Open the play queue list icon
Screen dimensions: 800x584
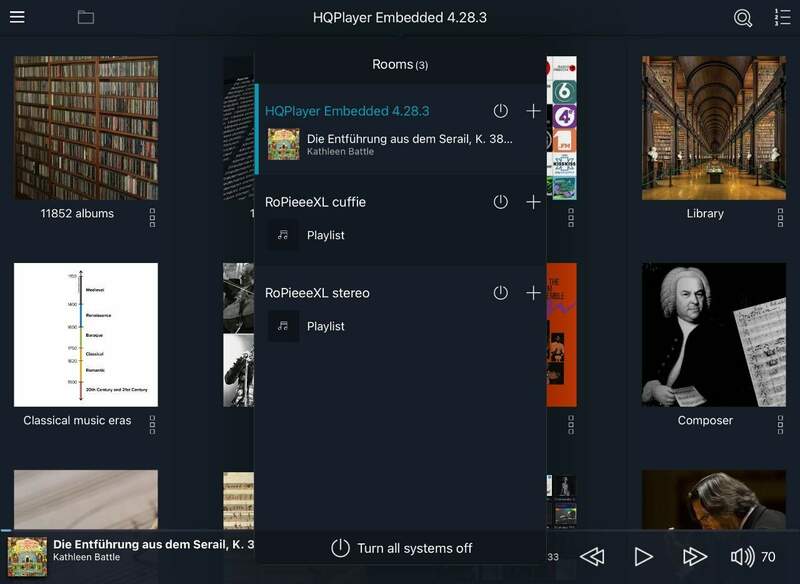782,18
